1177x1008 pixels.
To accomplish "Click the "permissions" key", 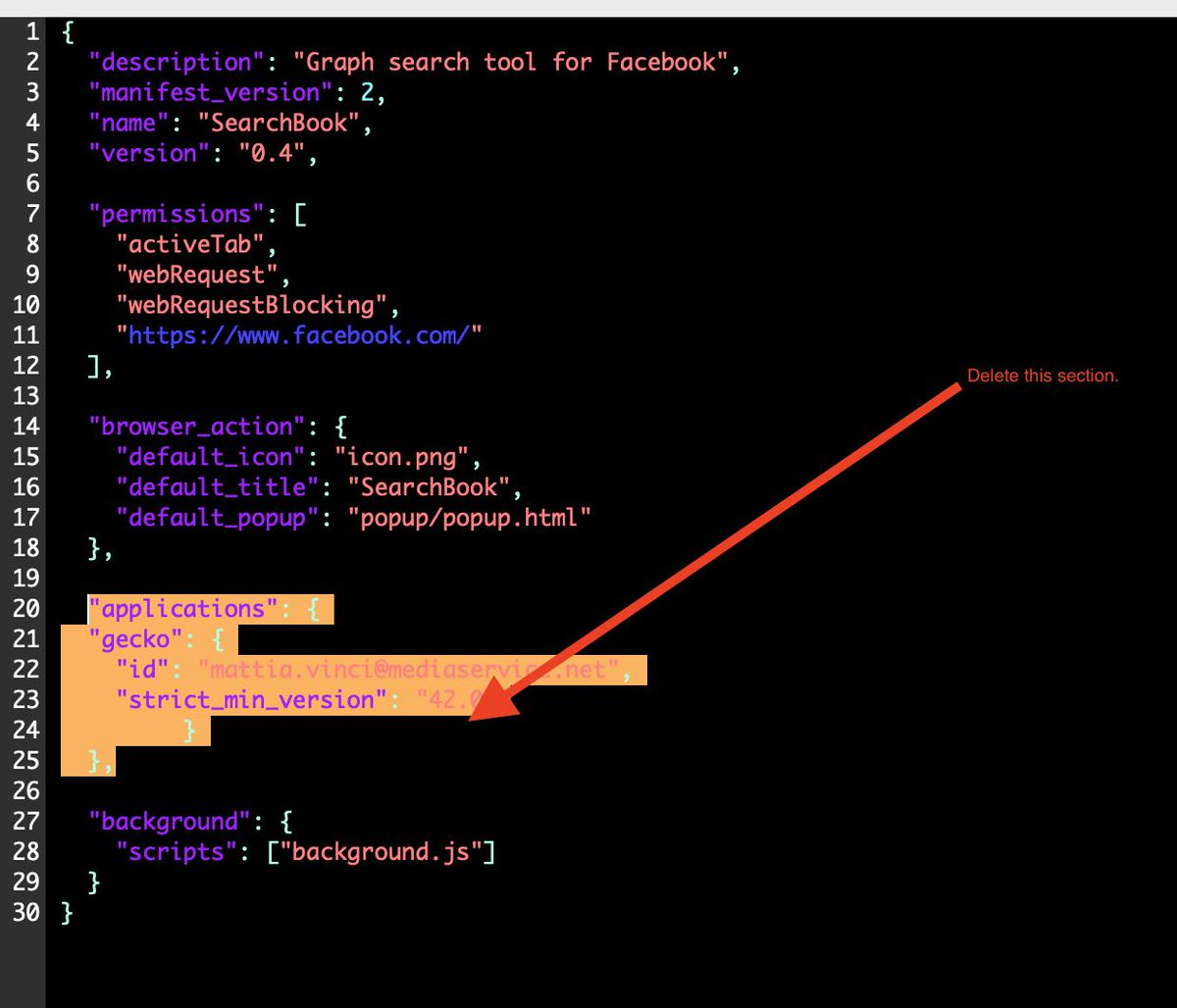I will (177, 214).
